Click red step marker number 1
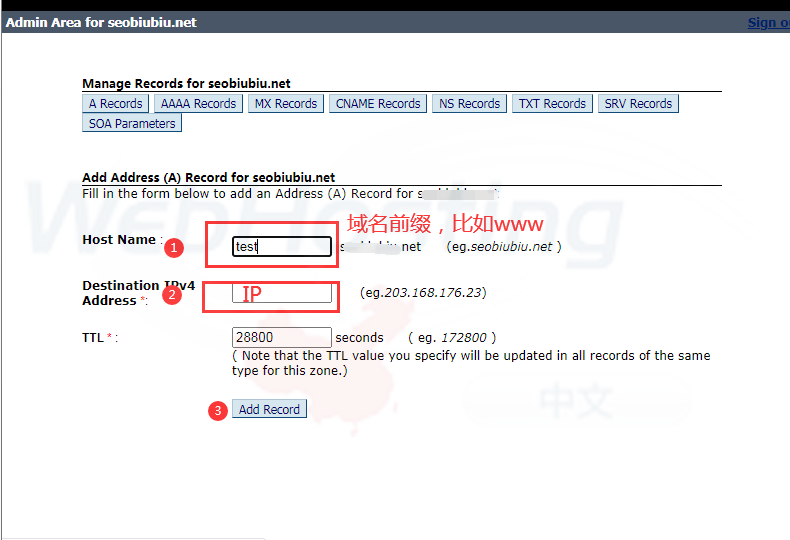Viewport: 790px width, 540px height. tap(173, 246)
